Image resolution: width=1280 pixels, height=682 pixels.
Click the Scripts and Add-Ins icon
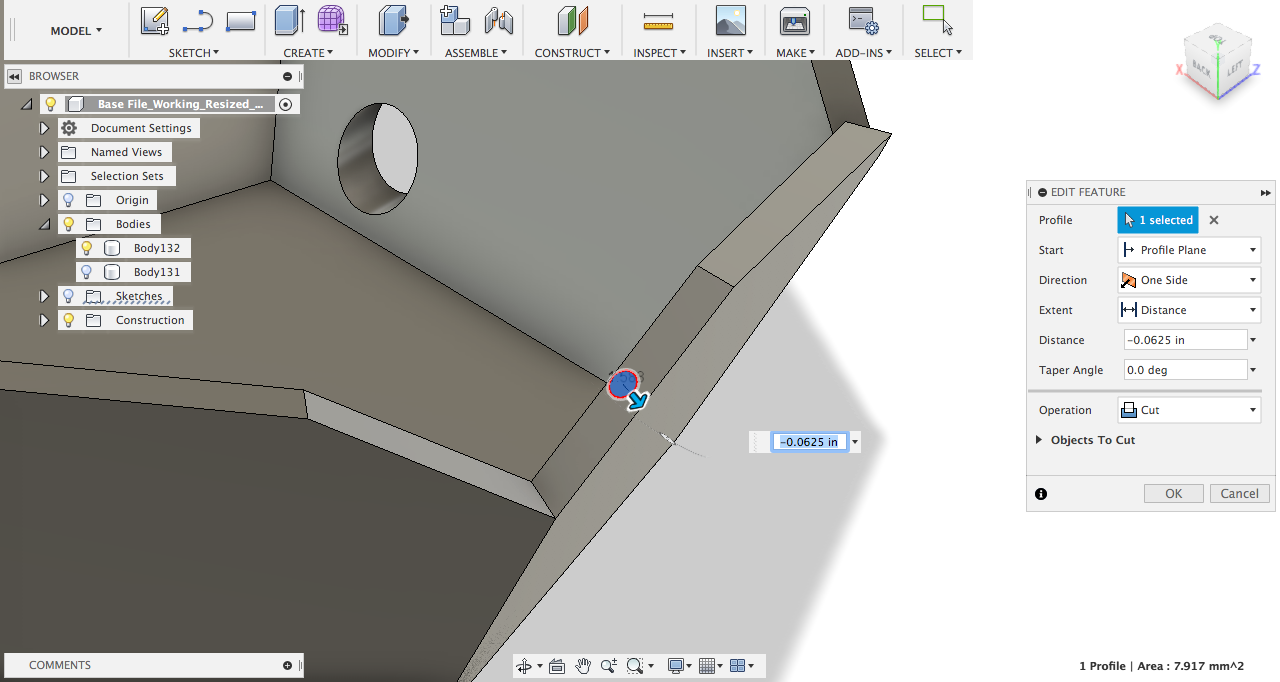(863, 20)
